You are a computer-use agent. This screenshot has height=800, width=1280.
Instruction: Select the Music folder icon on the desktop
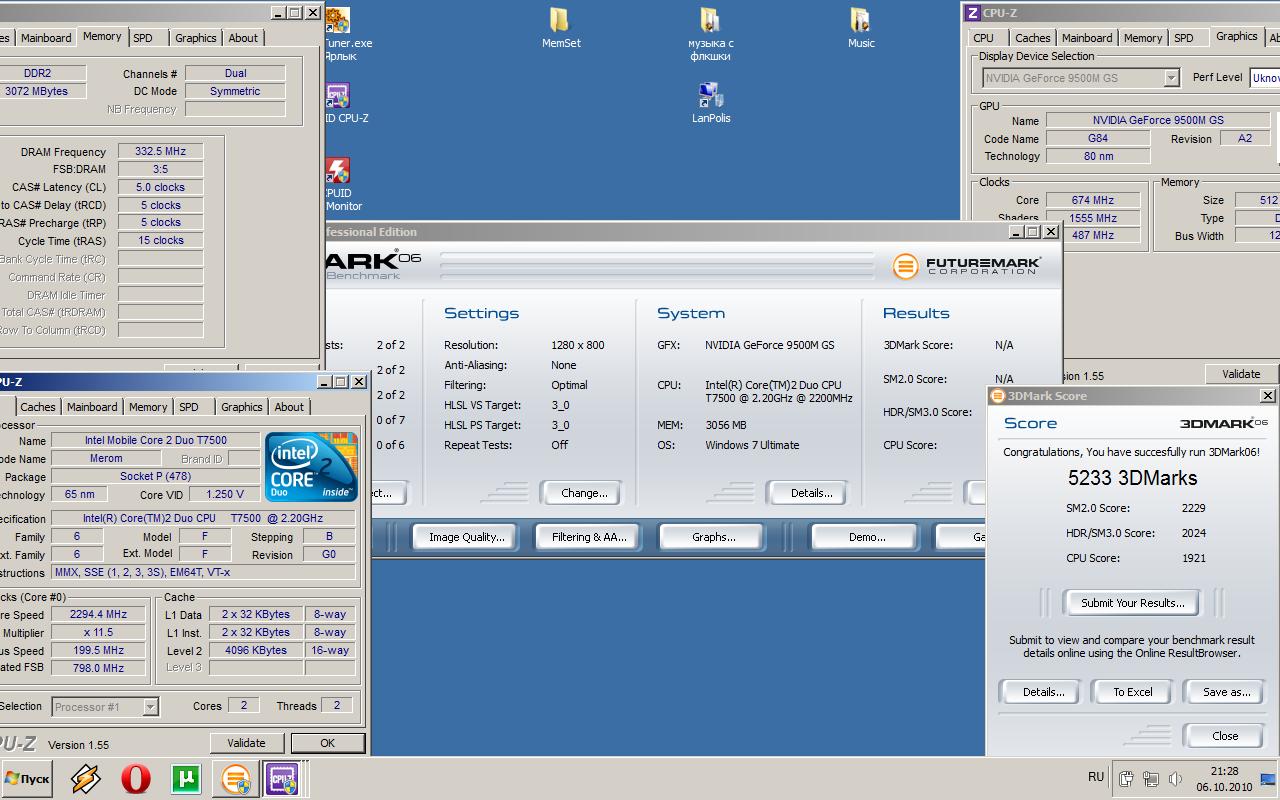coord(860,28)
